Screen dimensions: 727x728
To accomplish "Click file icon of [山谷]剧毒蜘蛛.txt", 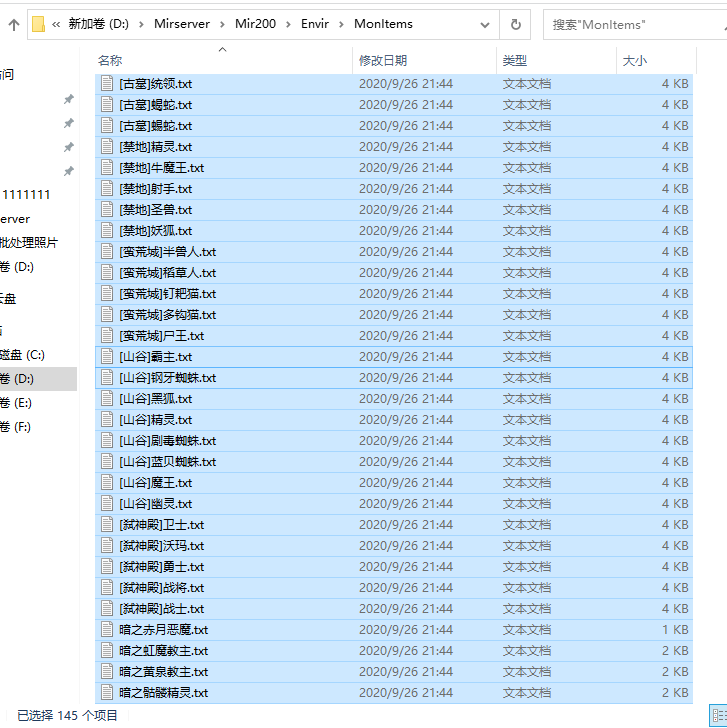I will [107, 441].
